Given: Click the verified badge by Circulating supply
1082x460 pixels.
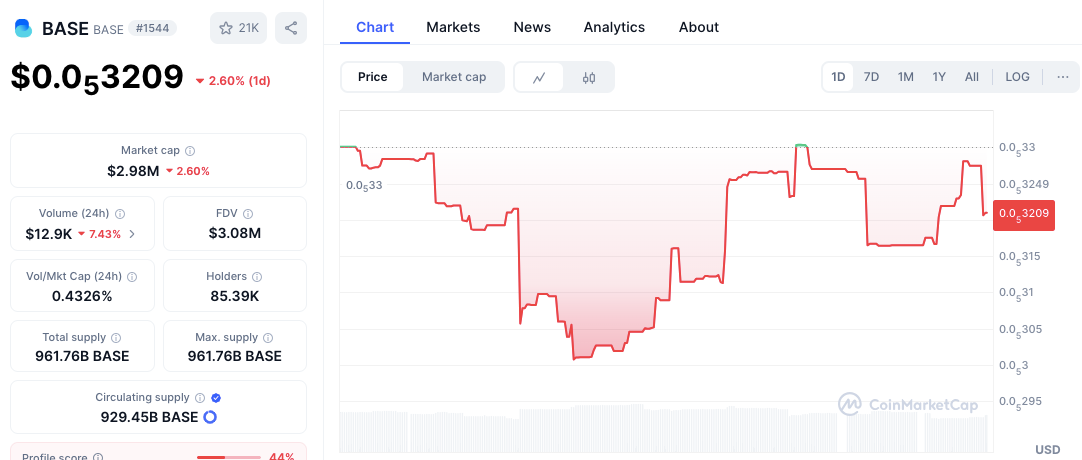Looking at the screenshot, I should (x=216, y=397).
